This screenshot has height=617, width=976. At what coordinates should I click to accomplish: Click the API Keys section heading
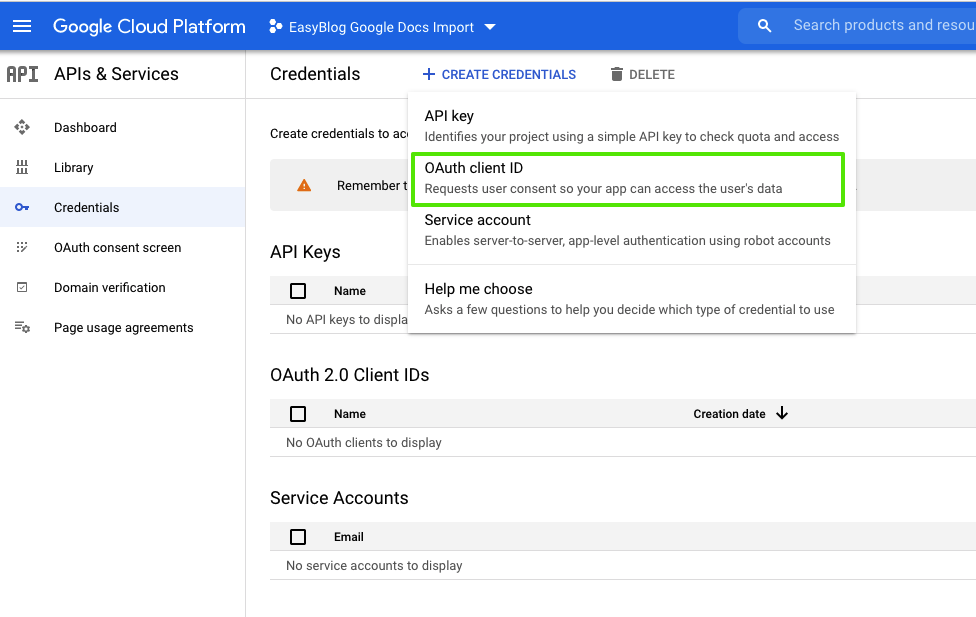coord(305,252)
